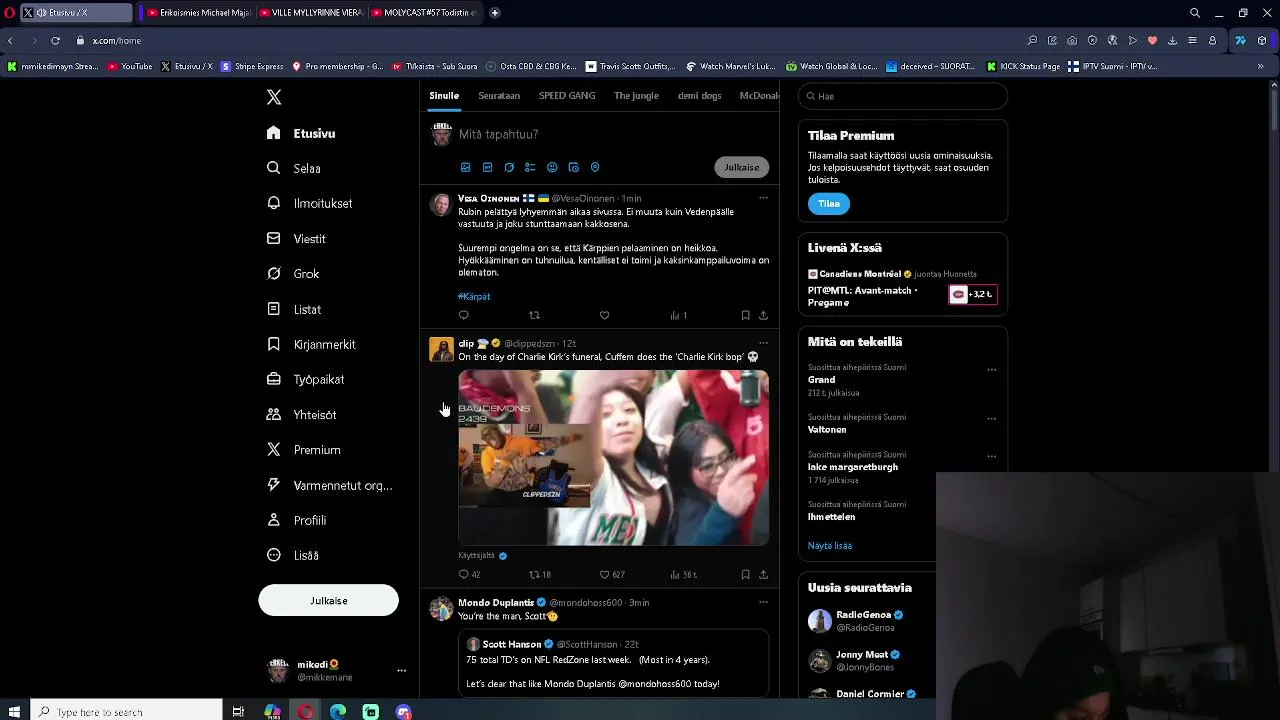Image resolution: width=1280 pixels, height=720 pixels.
Task: Open quoted Scott Hanson post
Action: [x=613, y=663]
